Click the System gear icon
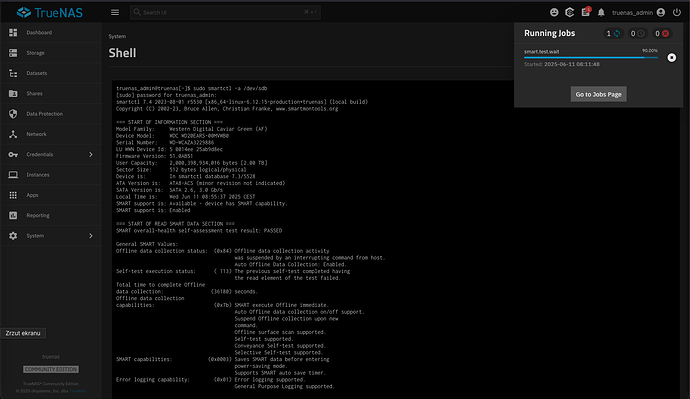Image resolution: width=690 pixels, height=399 pixels. coord(13,236)
